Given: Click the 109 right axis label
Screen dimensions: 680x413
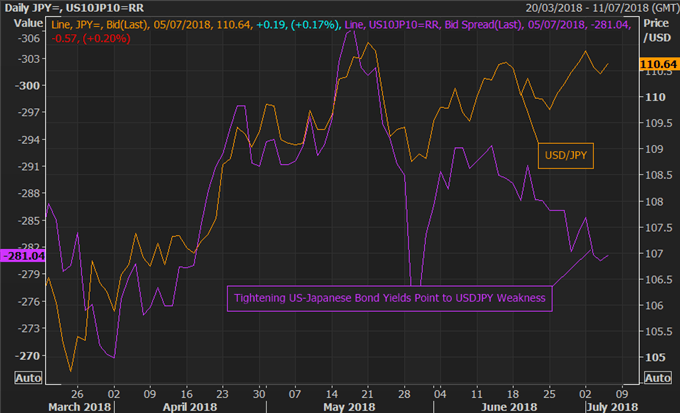Looking at the screenshot, I should tap(654, 149).
